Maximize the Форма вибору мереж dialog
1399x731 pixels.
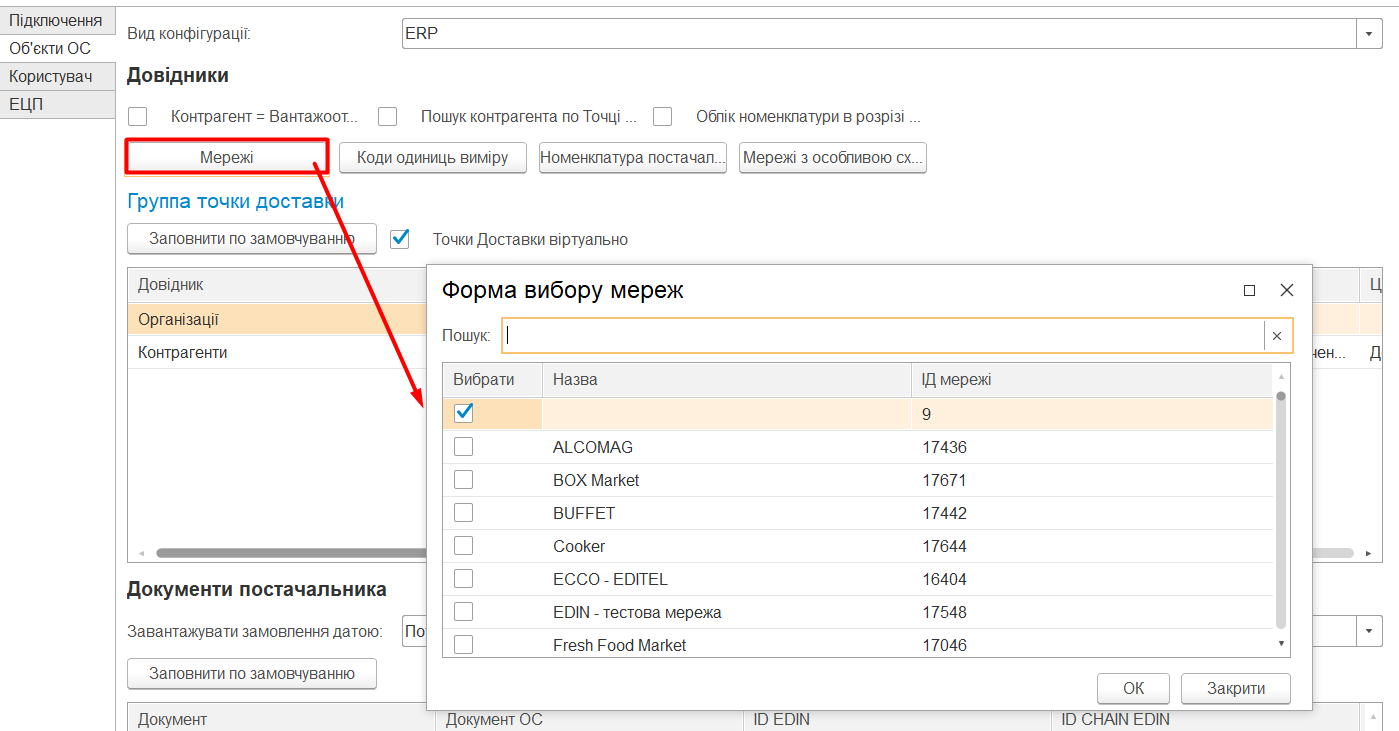click(1249, 290)
